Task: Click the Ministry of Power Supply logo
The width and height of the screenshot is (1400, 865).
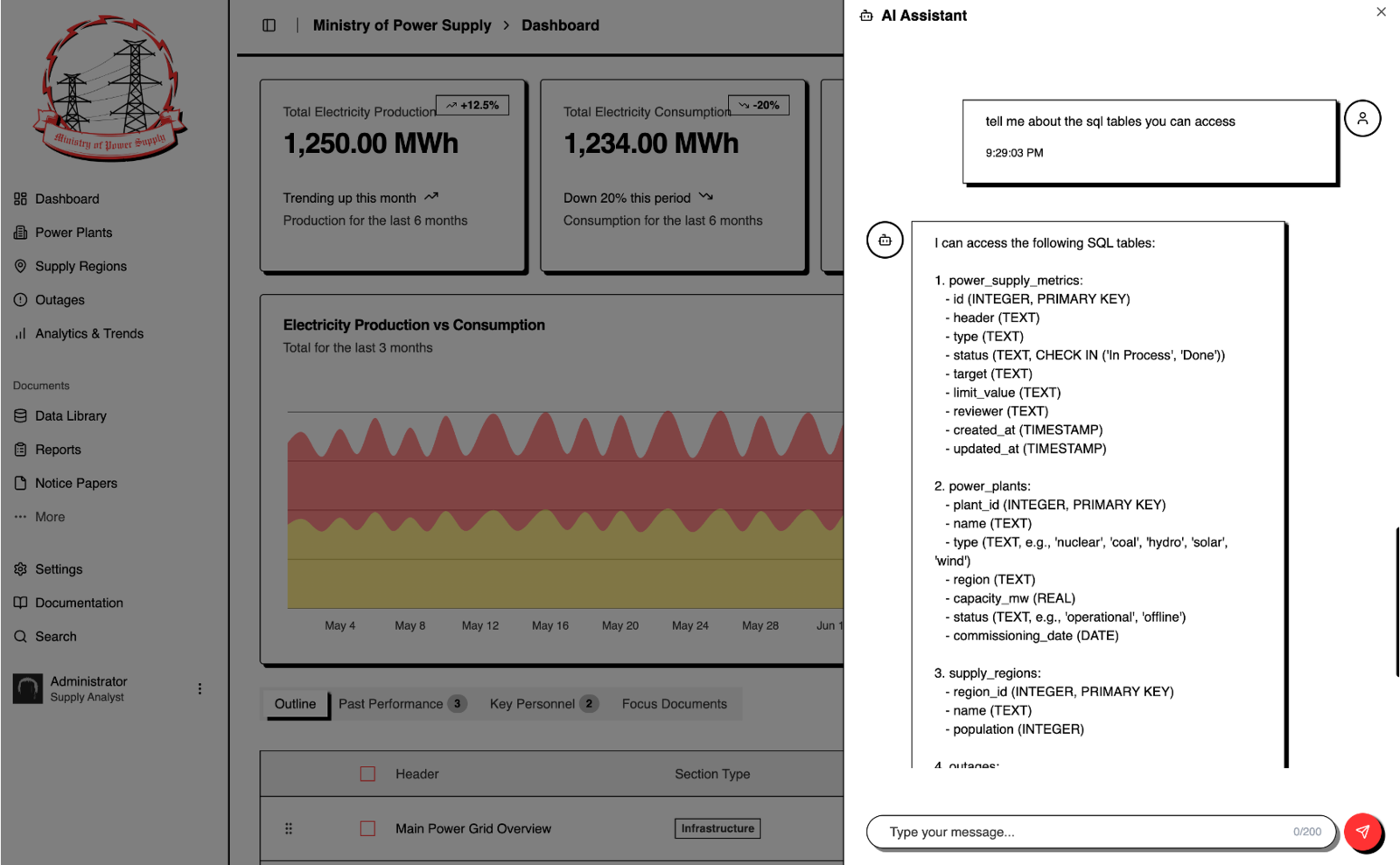Action: (x=110, y=87)
